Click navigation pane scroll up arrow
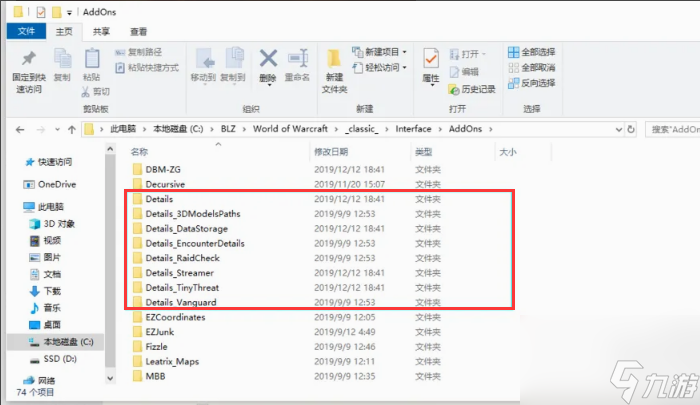Screen dimensions: 700x405 [x=110, y=149]
